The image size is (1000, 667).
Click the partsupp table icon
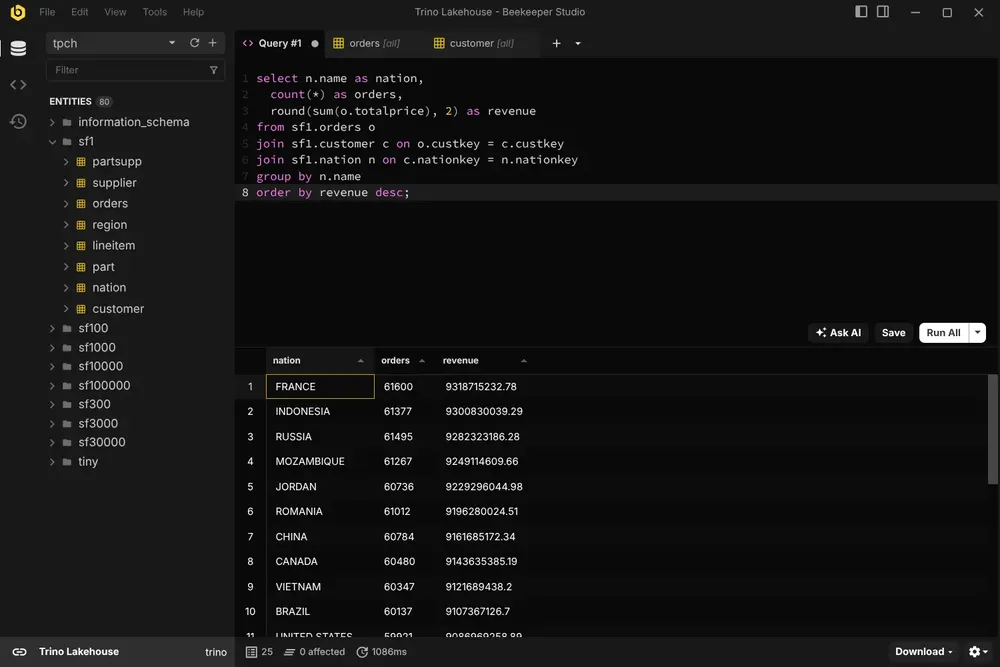[x=81, y=162]
